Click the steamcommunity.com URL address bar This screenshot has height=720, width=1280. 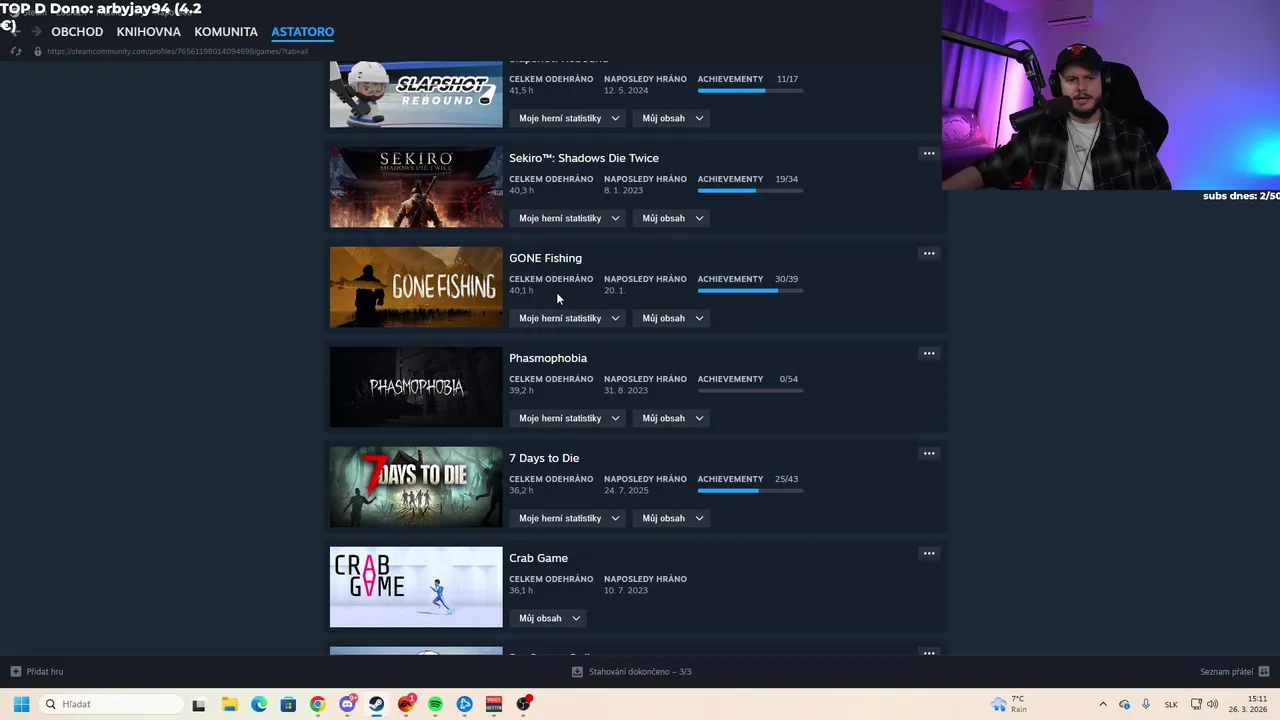(x=177, y=51)
